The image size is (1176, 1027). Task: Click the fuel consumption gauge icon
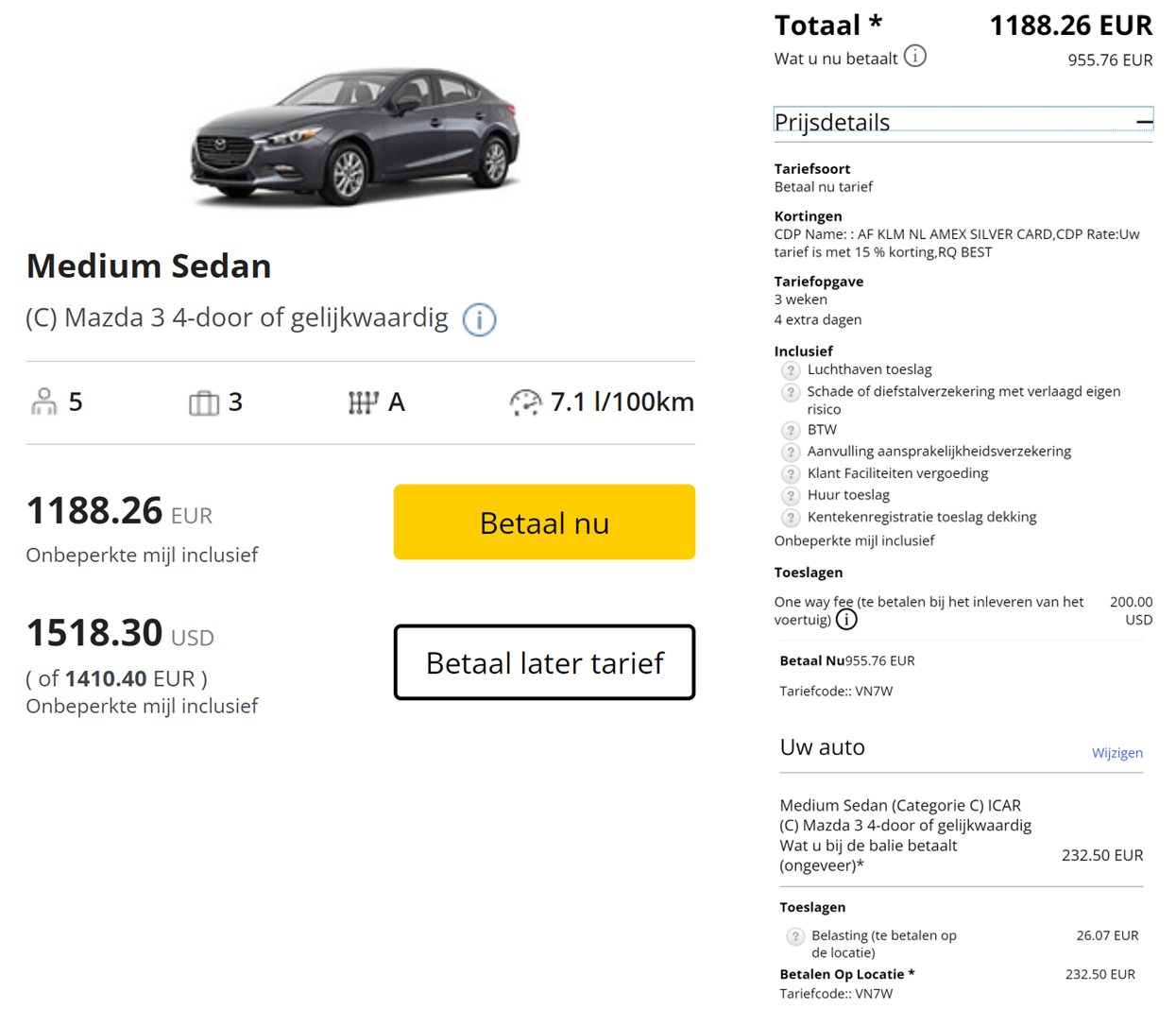pos(525,403)
